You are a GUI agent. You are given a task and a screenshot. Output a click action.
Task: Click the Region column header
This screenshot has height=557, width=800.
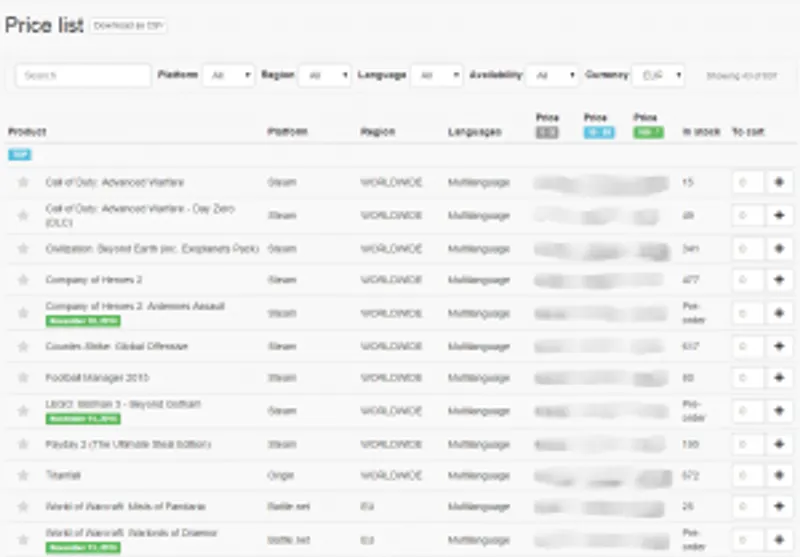(x=378, y=132)
